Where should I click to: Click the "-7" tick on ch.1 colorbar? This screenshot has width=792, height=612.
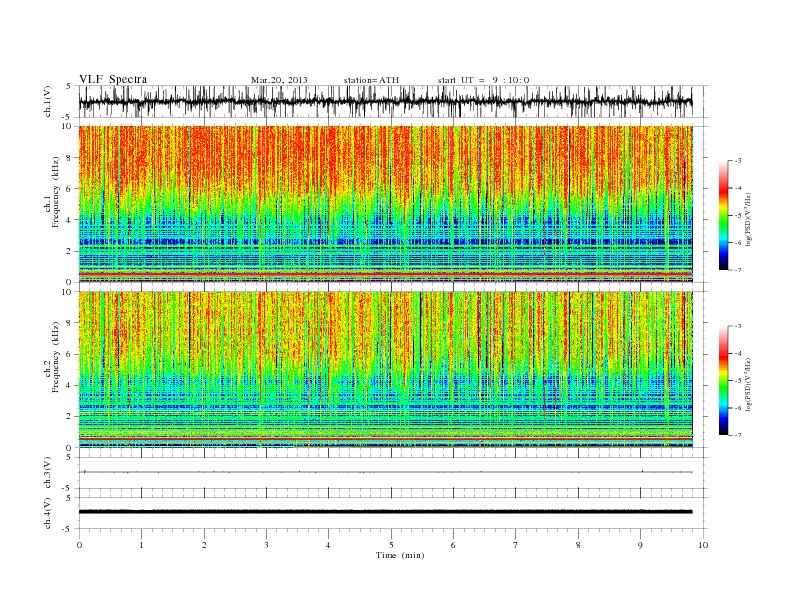click(x=738, y=270)
